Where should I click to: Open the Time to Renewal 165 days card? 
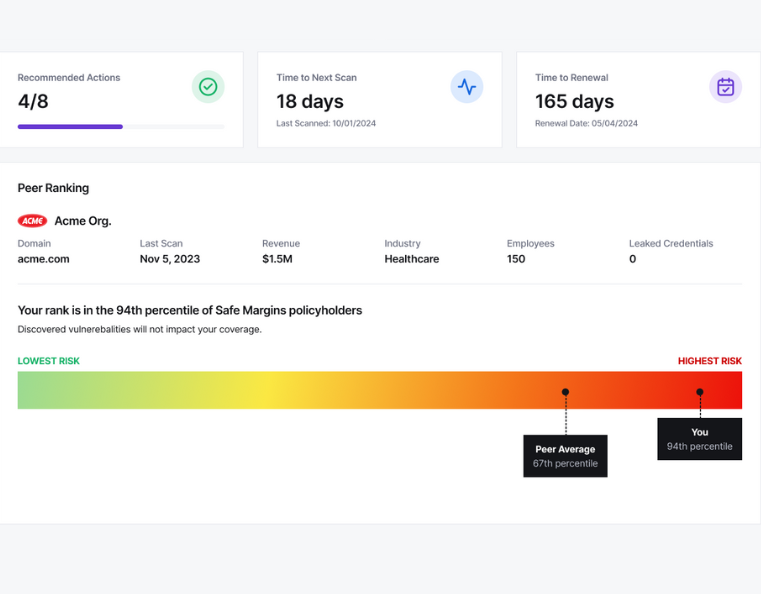(639, 99)
